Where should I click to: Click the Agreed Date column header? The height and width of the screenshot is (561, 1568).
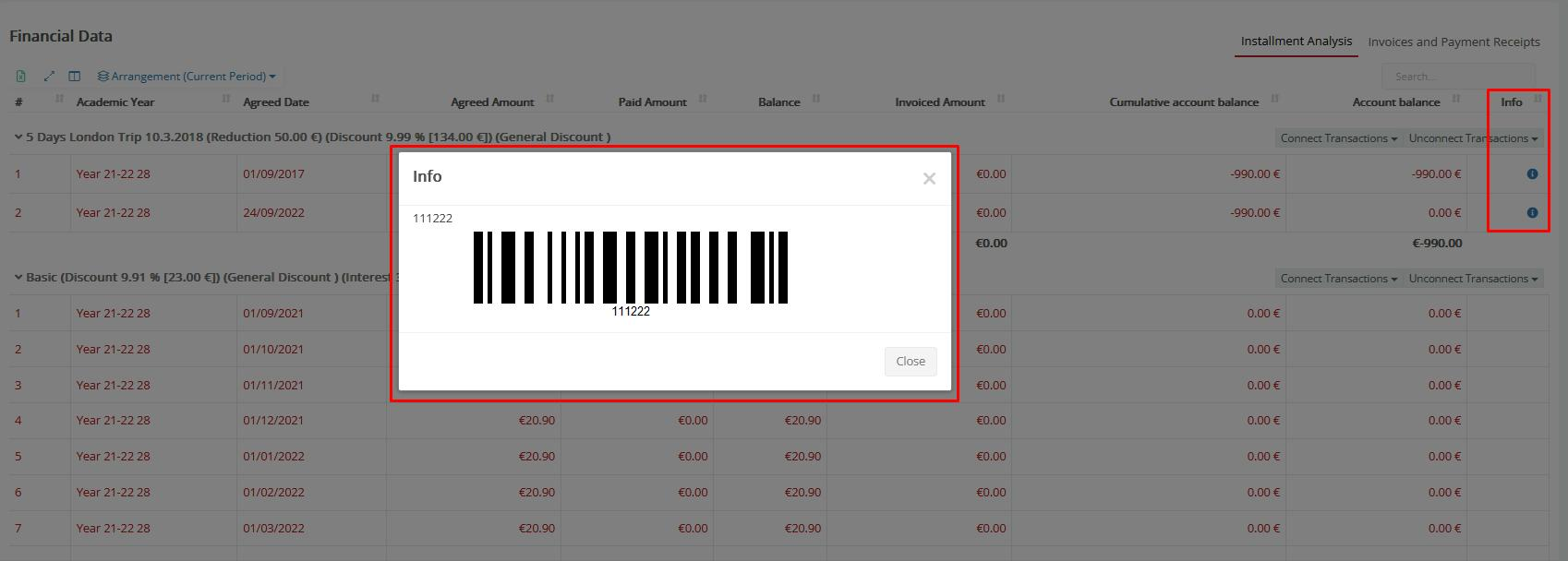tap(276, 102)
